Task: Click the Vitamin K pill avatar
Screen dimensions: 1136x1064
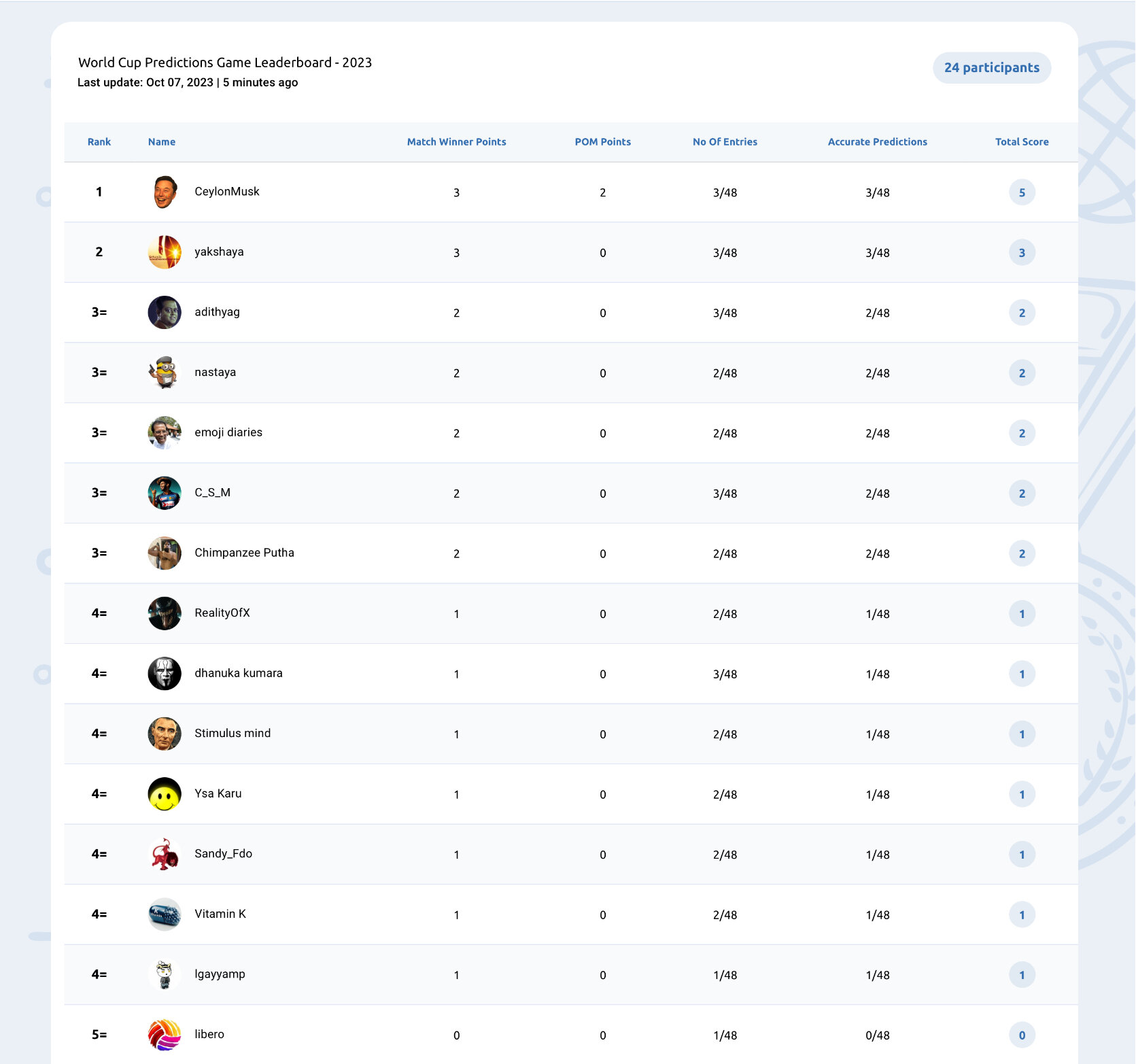Action: 165,914
